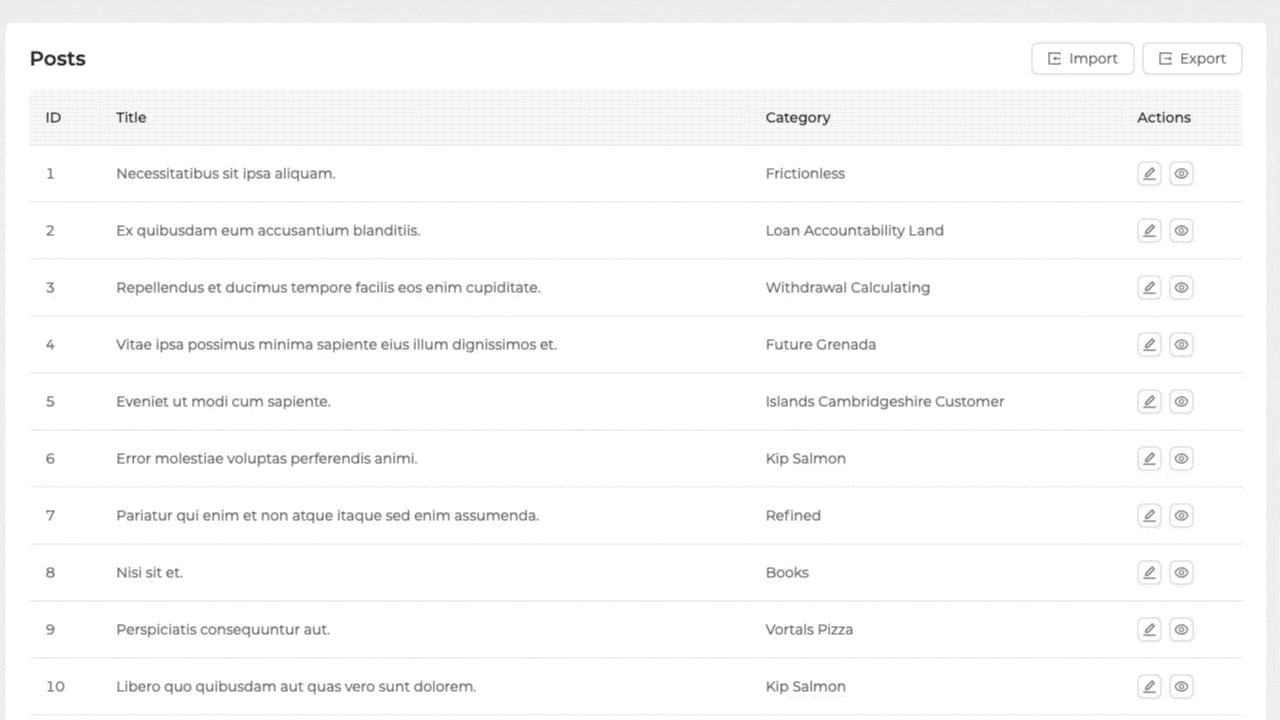The height and width of the screenshot is (720, 1280).
Task: Click the edit icon on the 'Future Grenada' row
Action: click(x=1149, y=344)
